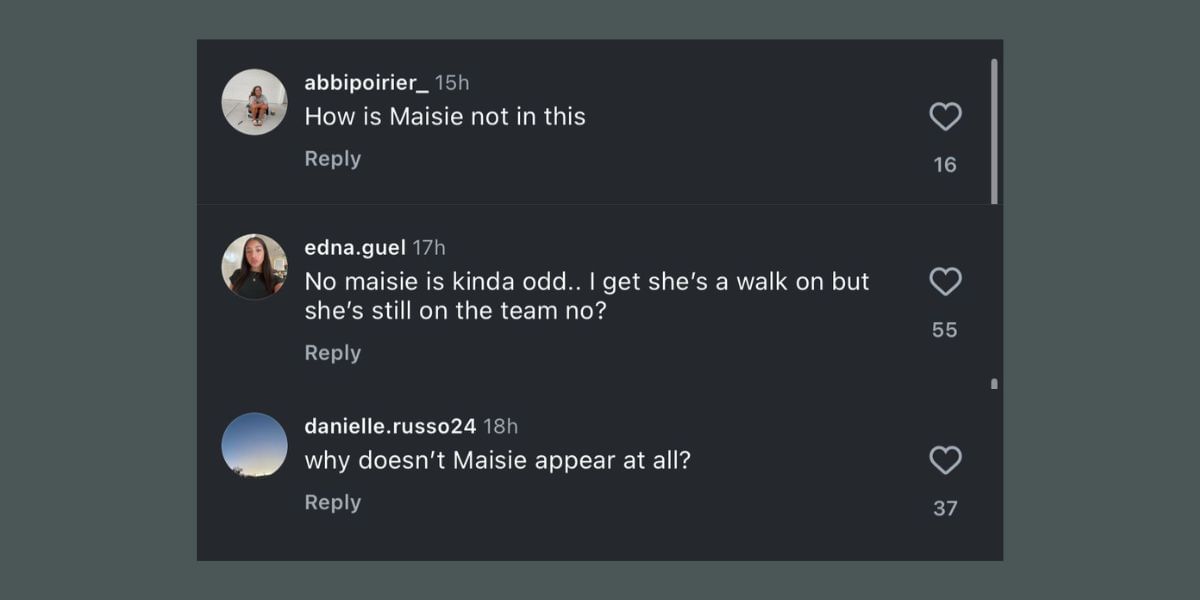Viewport: 1200px width, 600px height.
Task: Reply to edna.guel's walk-on comment
Action: (332, 353)
